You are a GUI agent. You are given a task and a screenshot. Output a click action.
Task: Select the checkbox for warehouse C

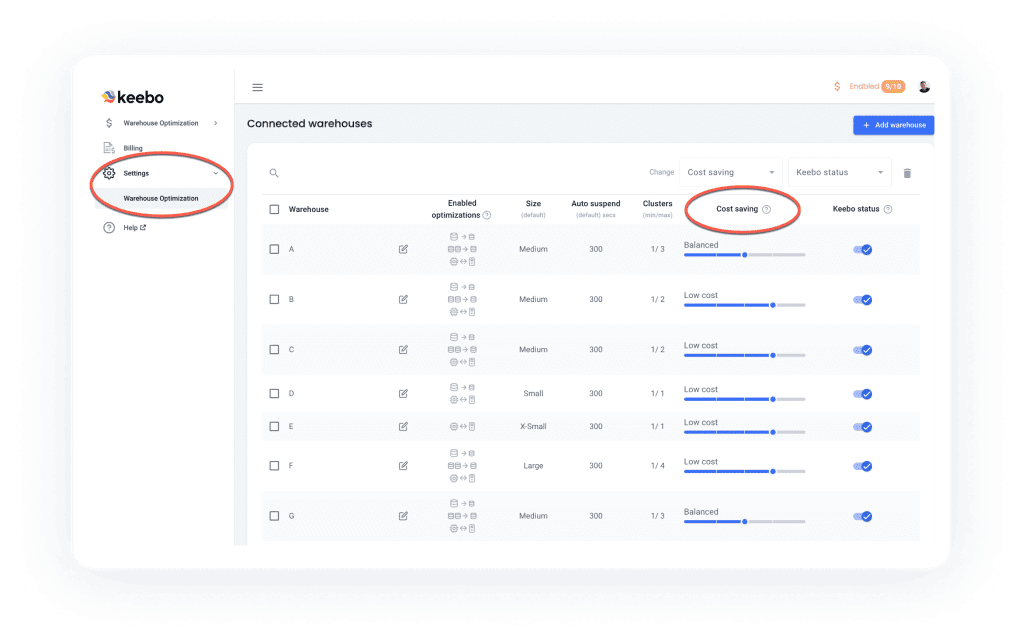click(x=275, y=349)
